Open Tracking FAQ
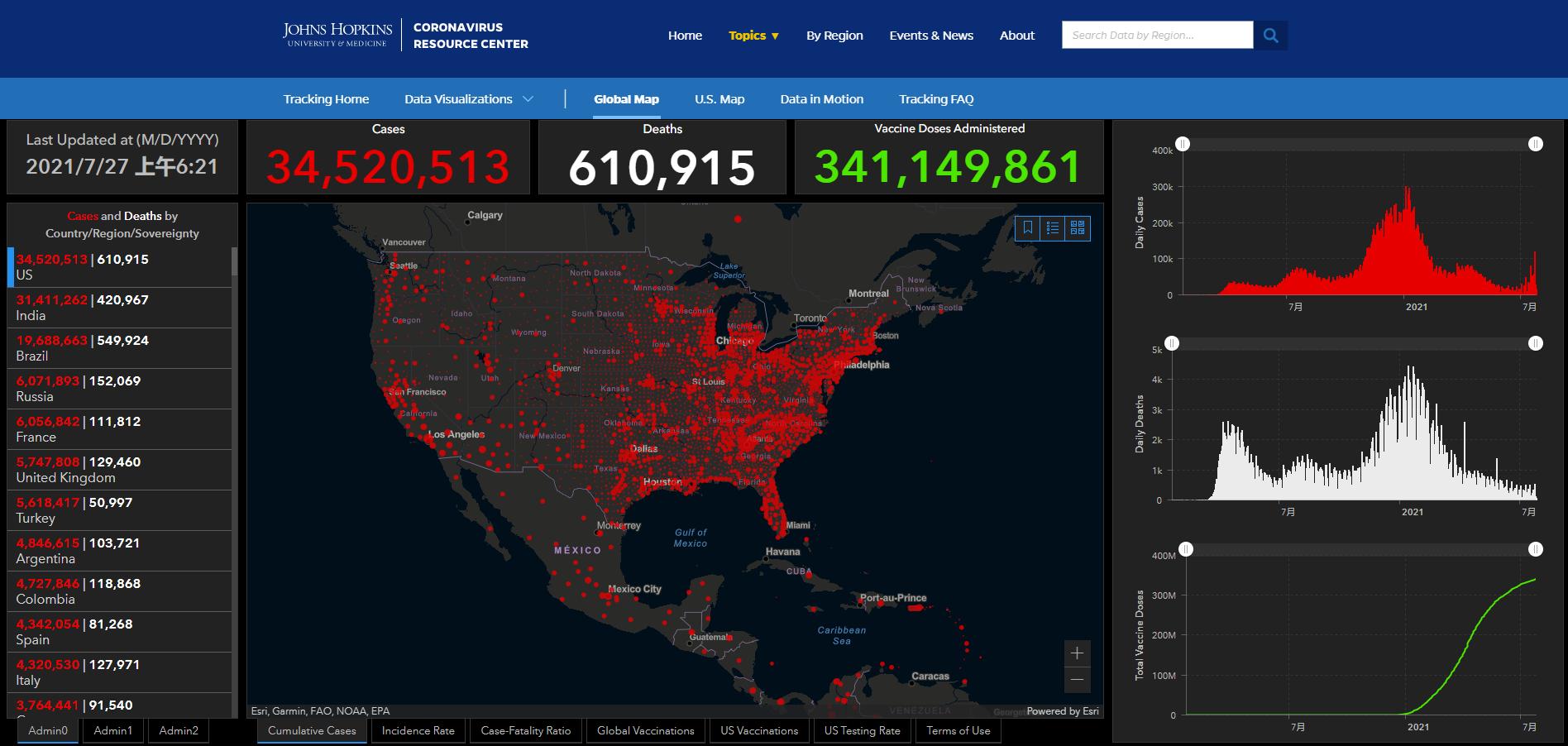This screenshot has height=746, width=1568. 936,99
